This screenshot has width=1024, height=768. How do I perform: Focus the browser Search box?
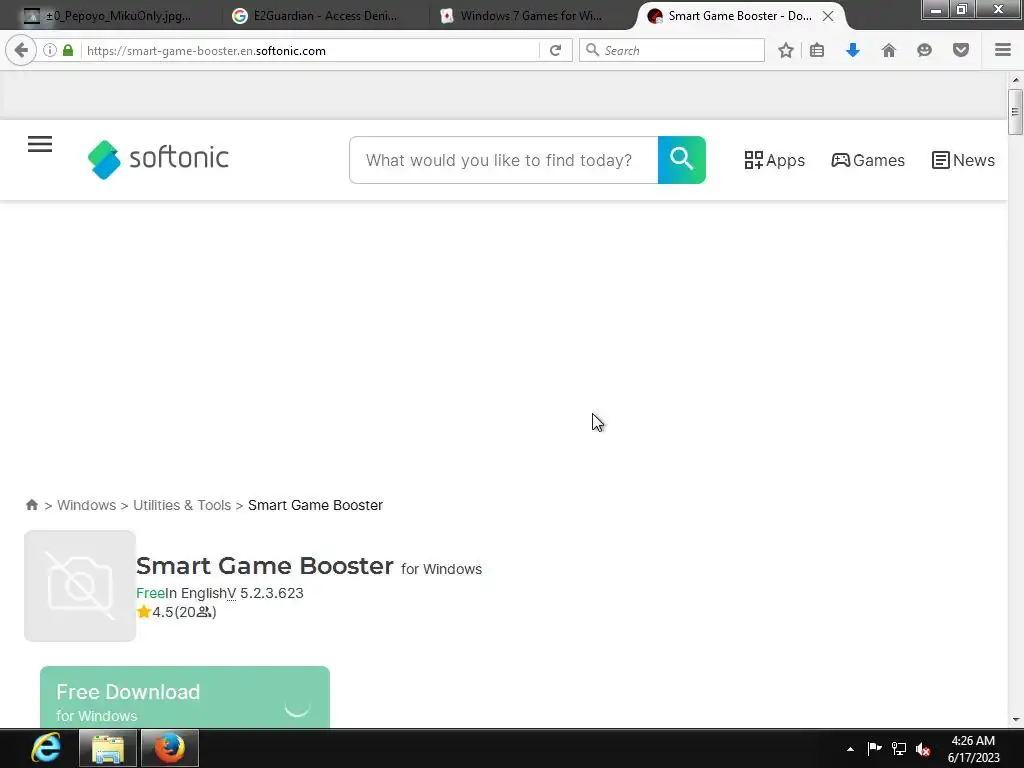coord(671,50)
